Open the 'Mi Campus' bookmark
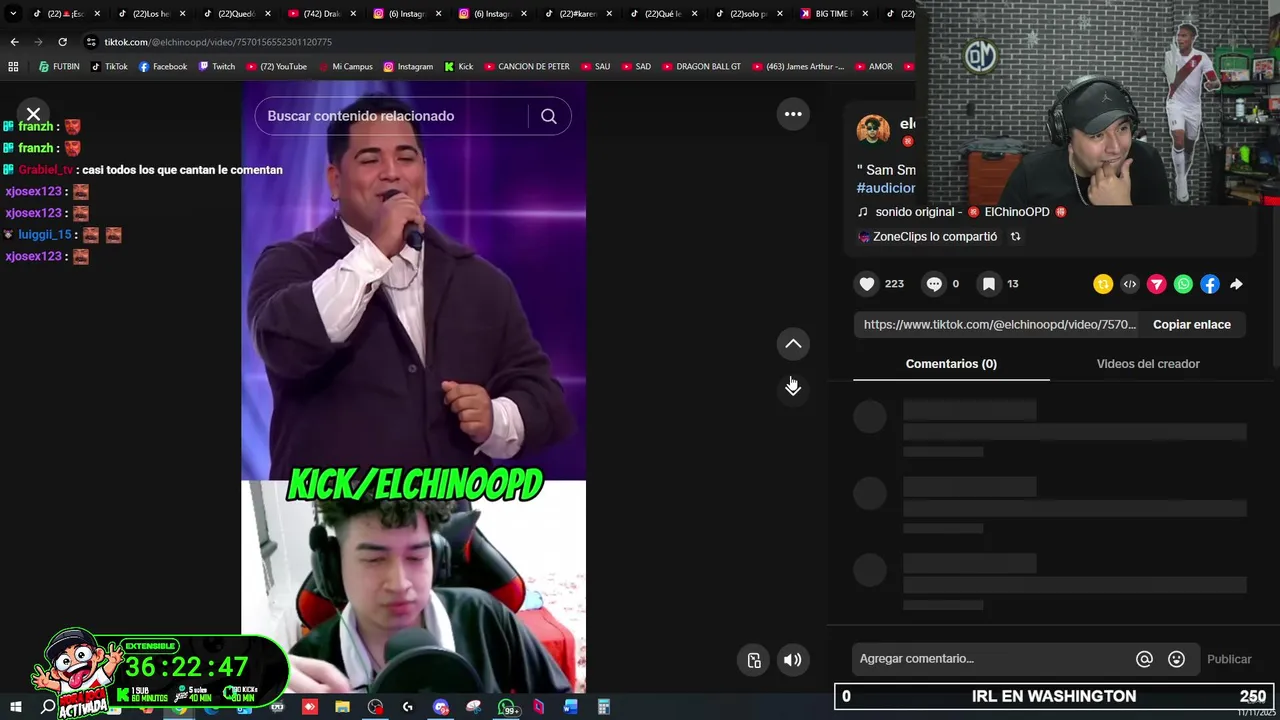 coord(345,67)
